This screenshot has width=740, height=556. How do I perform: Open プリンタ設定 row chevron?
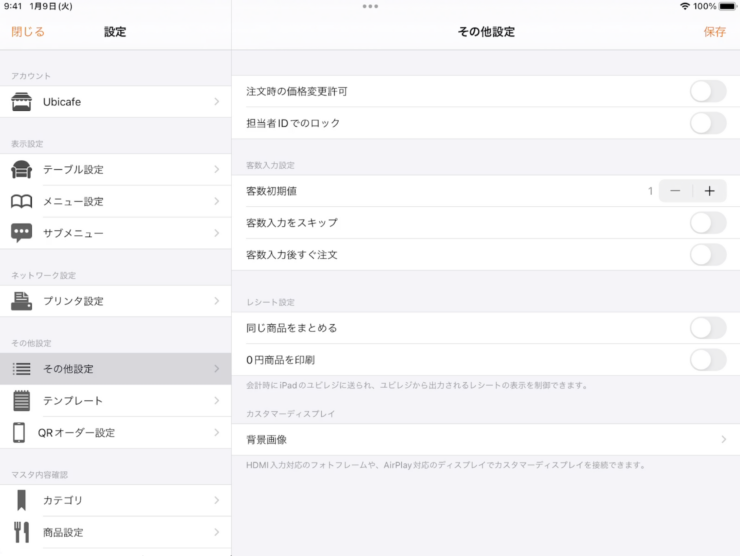click(x=217, y=301)
